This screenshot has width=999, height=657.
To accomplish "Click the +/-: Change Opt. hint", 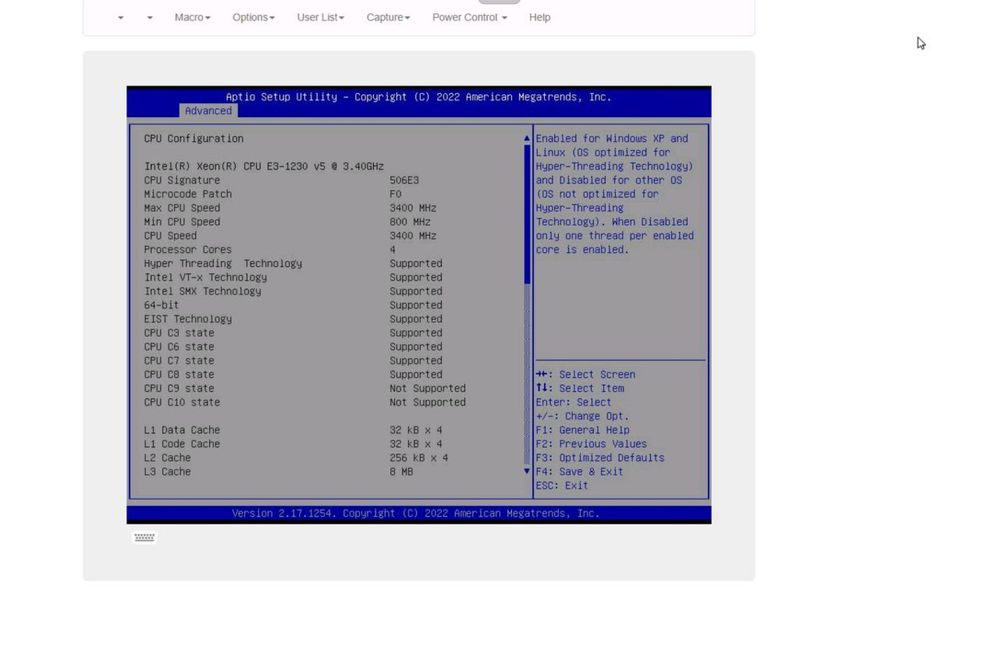I will [582, 416].
